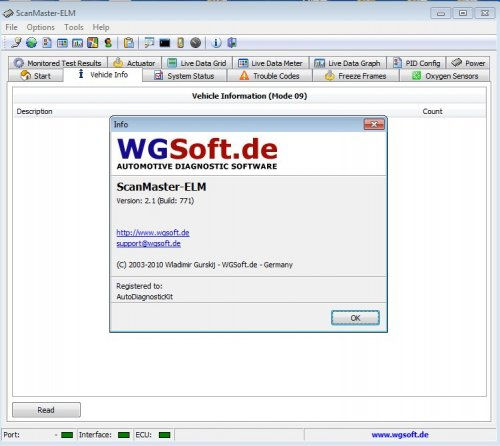500x446 pixels.
Task: Click the Vehicle Information (Mode 09) heading
Action: pyautogui.click(x=249, y=96)
